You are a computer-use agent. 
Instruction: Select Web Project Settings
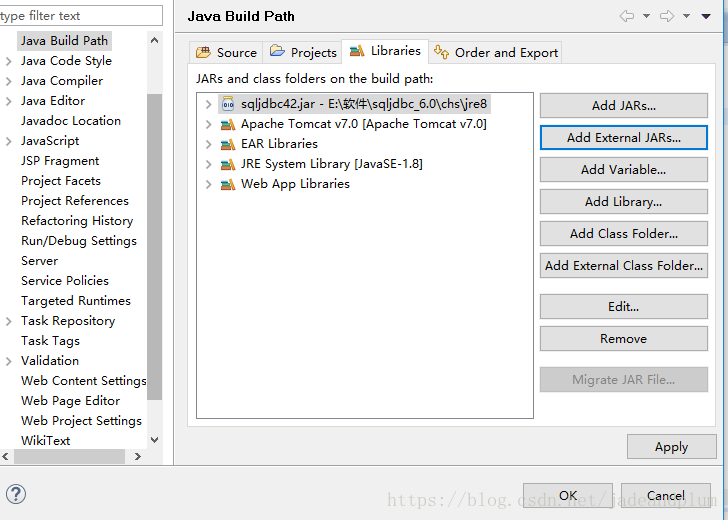click(x=81, y=421)
